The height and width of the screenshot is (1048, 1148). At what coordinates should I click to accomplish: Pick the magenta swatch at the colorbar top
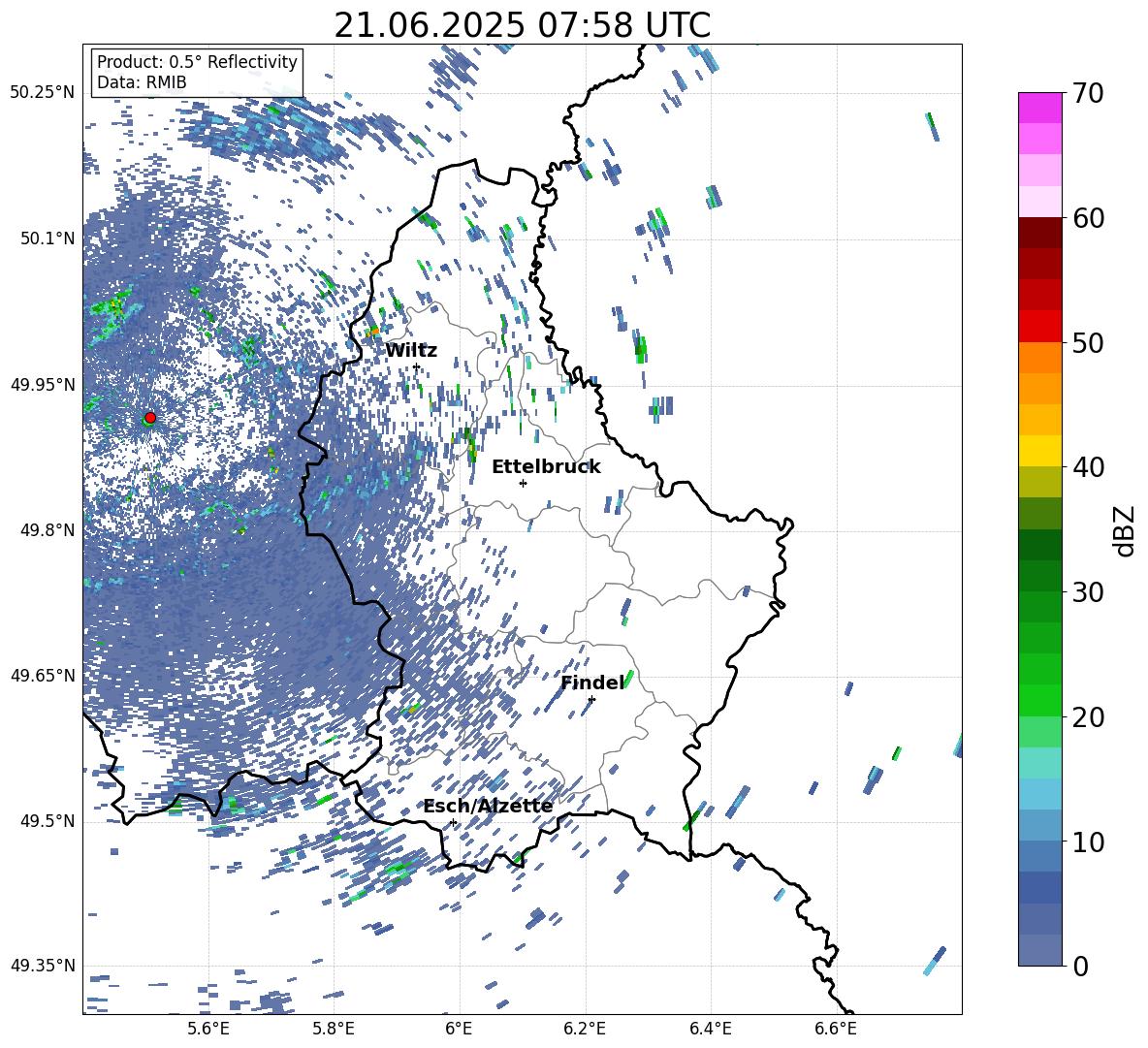pyautogui.click(x=1039, y=108)
